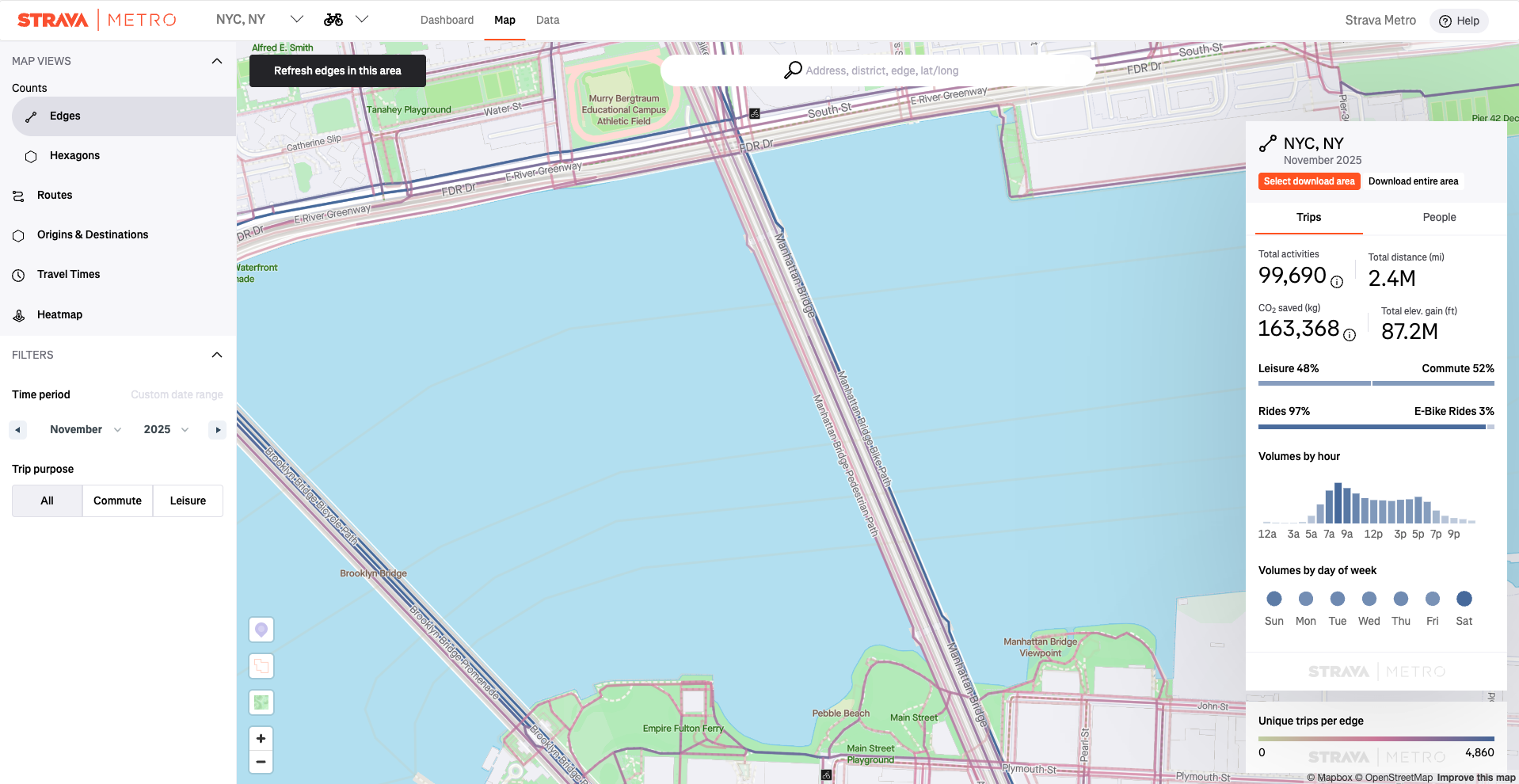Zoom out on the map
The width and height of the screenshot is (1519, 784).
tap(261, 762)
